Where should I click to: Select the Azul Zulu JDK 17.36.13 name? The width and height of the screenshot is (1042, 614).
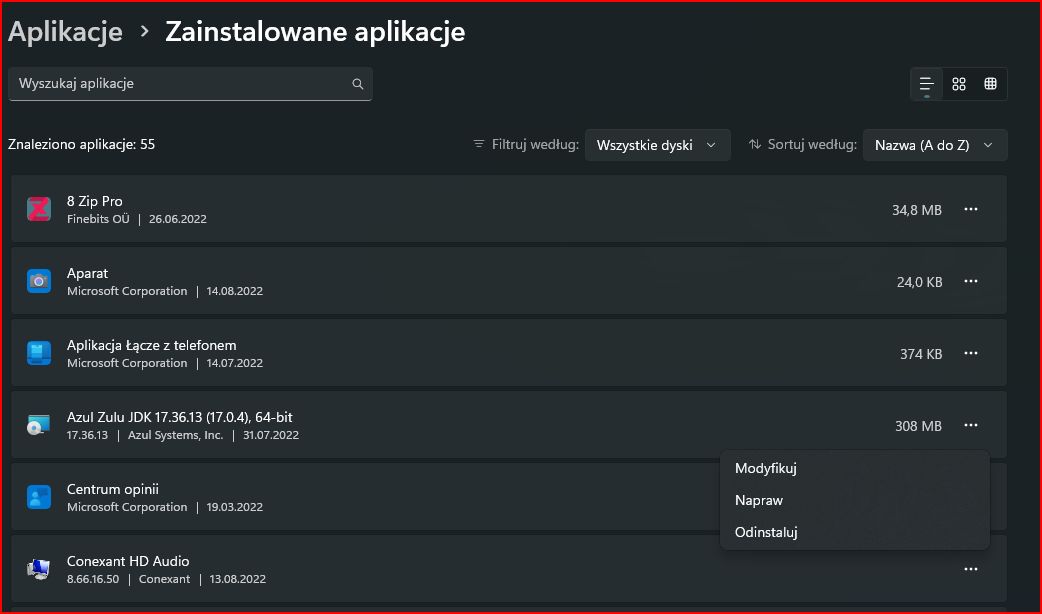tap(179, 417)
